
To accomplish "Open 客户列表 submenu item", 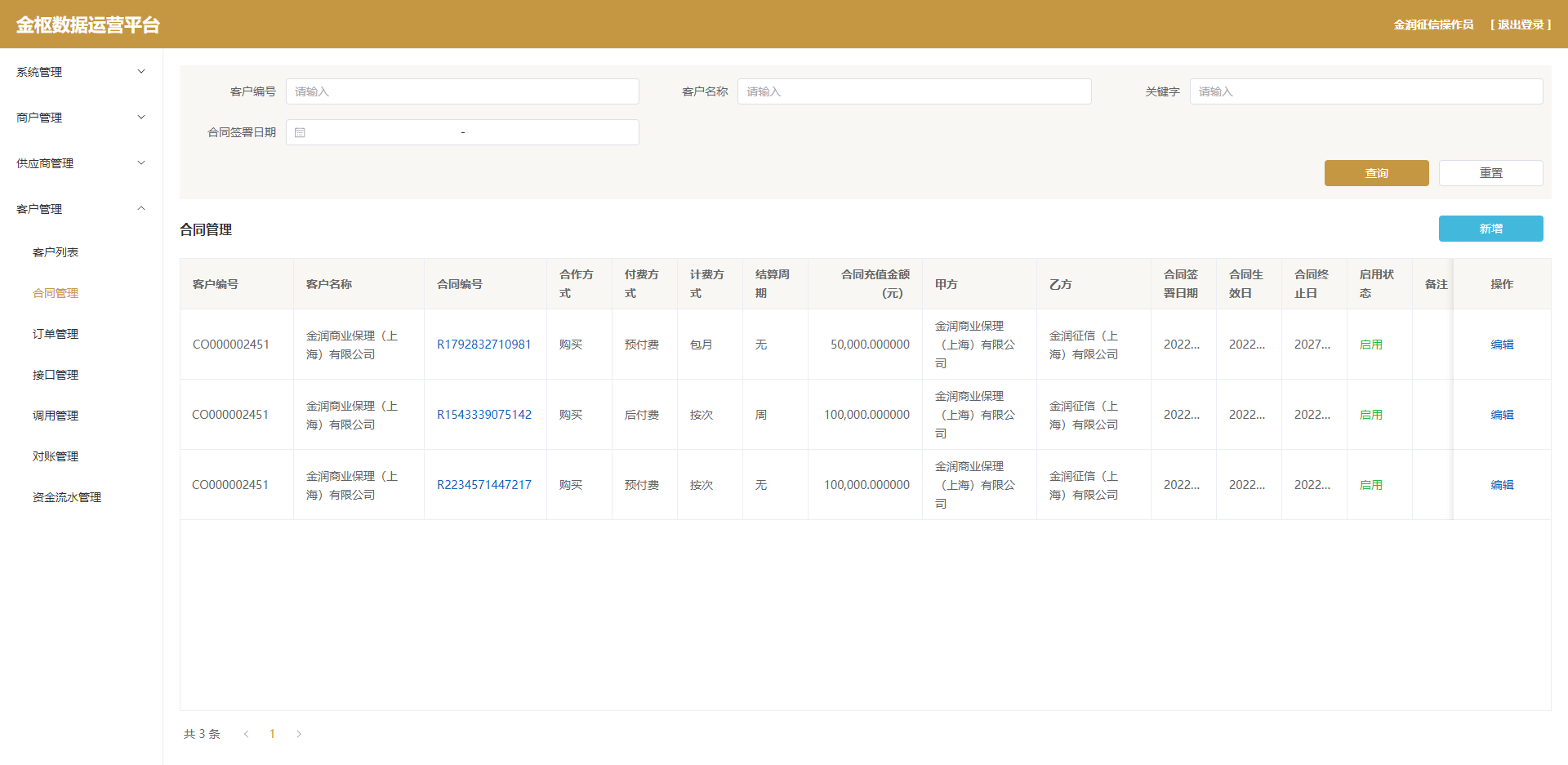I will (x=56, y=252).
